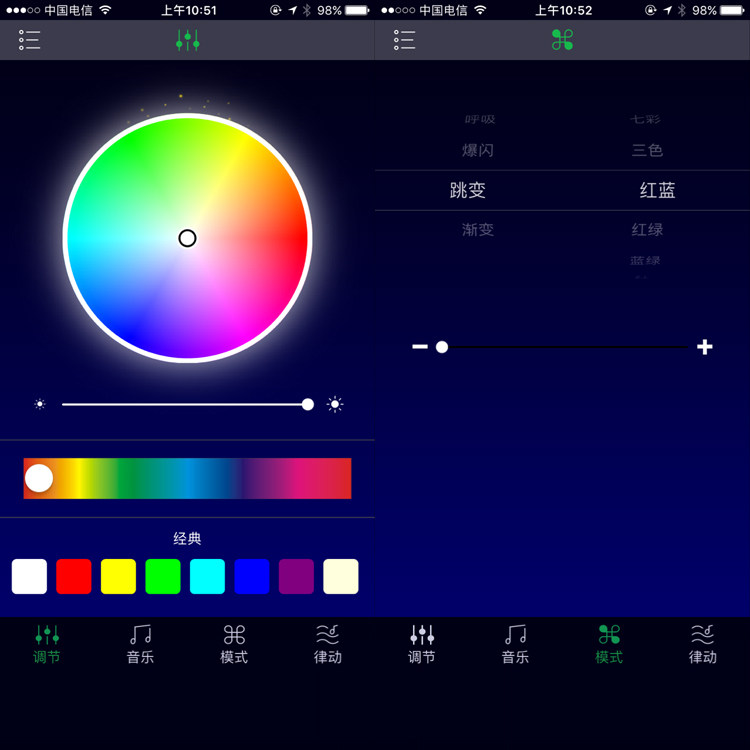Tap the bright sun brightness icon
Image resolution: width=750 pixels, height=750 pixels.
point(335,405)
